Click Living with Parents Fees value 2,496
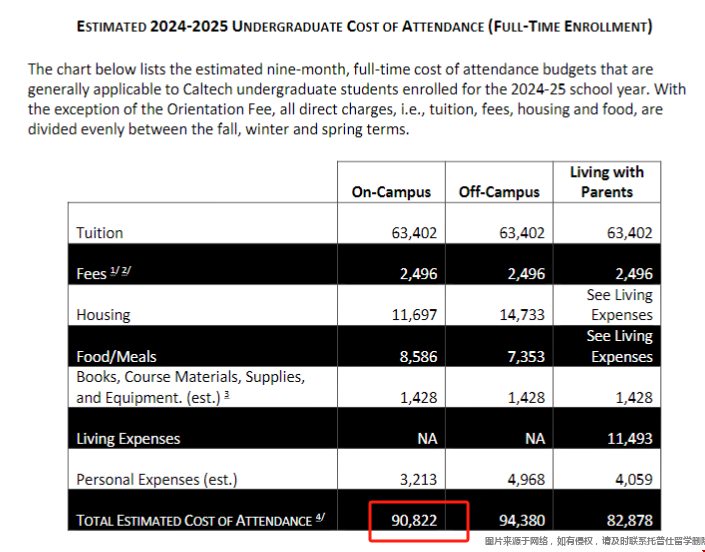Screen dimensions: 705x552 click(634, 274)
